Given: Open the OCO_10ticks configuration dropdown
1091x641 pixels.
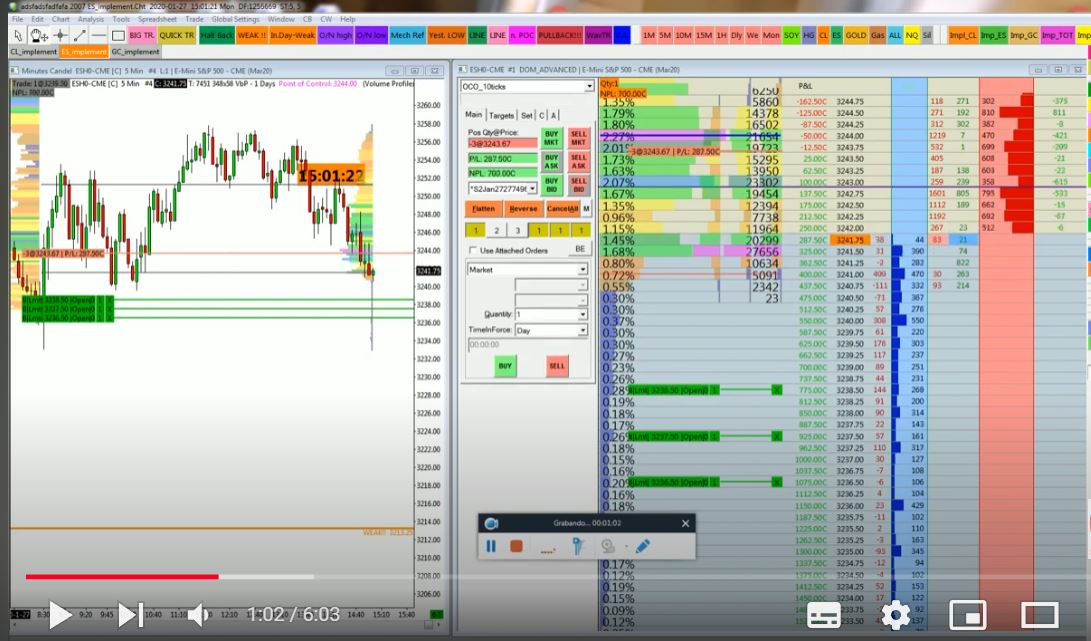Looking at the screenshot, I should coord(589,86).
